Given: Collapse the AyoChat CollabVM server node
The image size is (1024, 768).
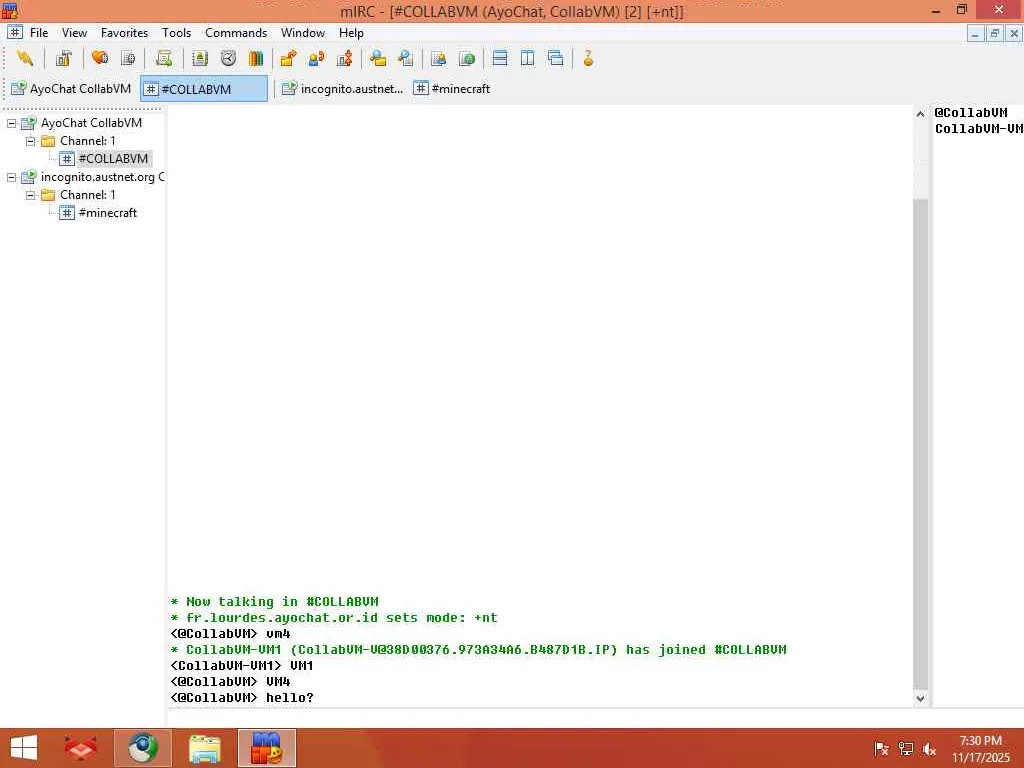Looking at the screenshot, I should (x=12, y=123).
